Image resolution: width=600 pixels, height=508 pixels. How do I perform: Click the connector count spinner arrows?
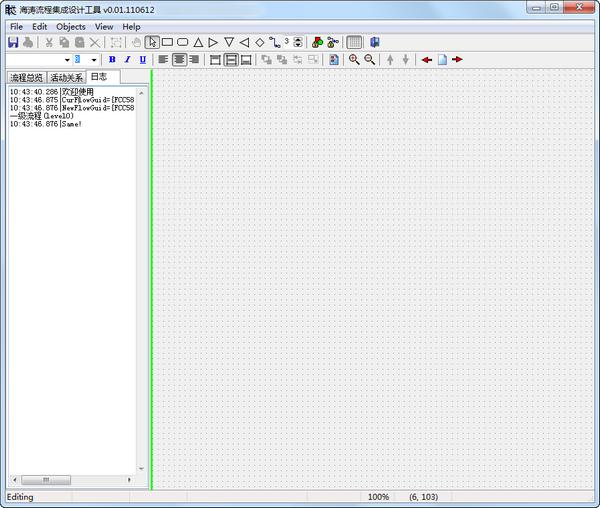tap(298, 43)
